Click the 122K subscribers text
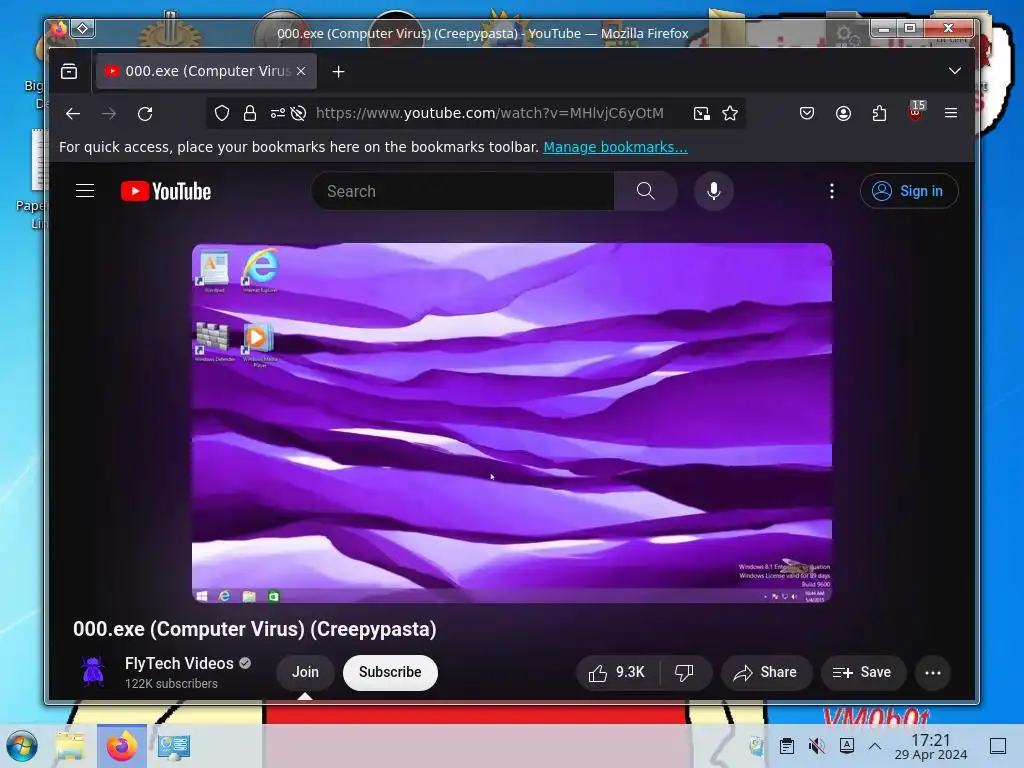Screen dimensions: 1024x768 tap(171, 684)
